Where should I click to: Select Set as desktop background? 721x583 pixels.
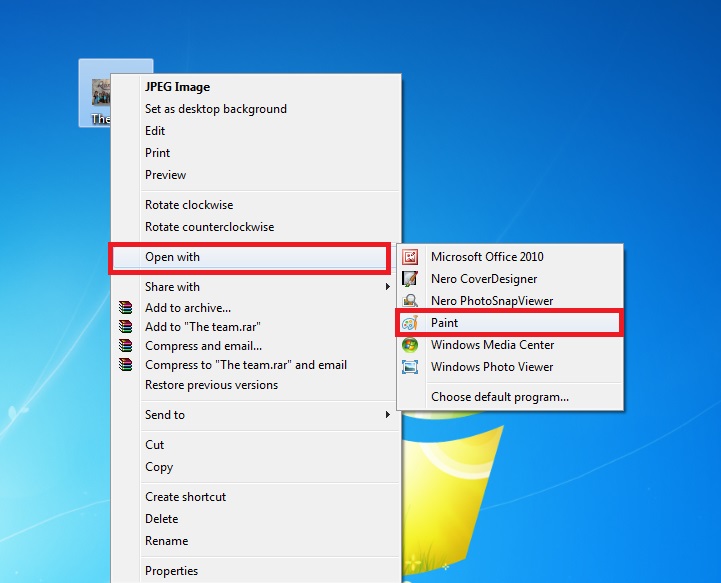coord(215,109)
